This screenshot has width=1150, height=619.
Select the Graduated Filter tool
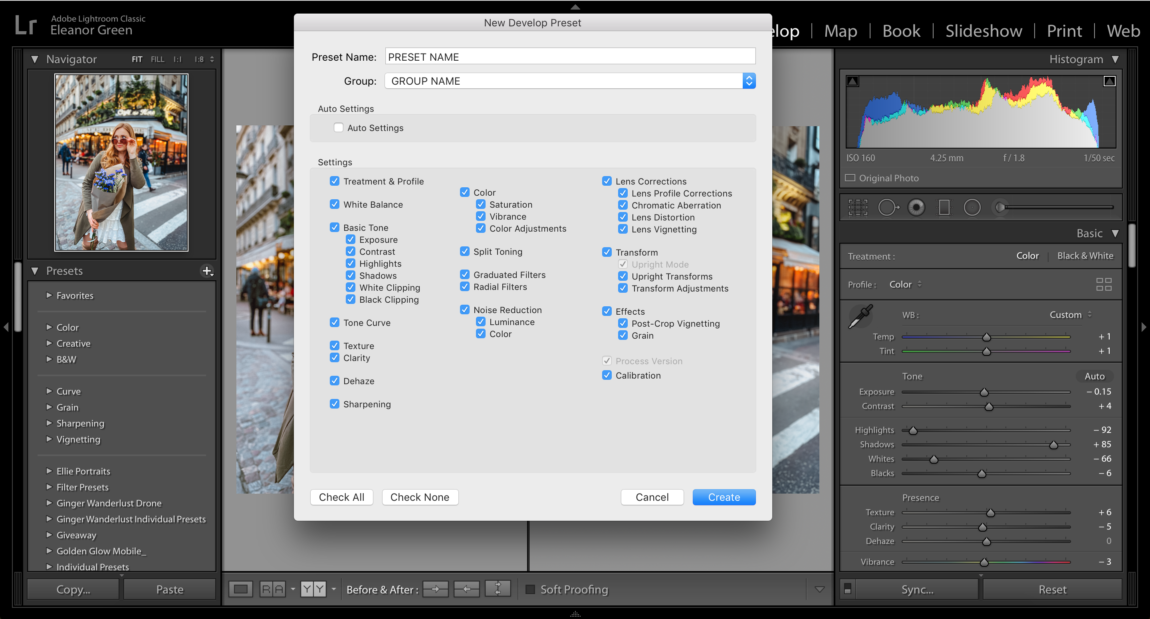943,207
